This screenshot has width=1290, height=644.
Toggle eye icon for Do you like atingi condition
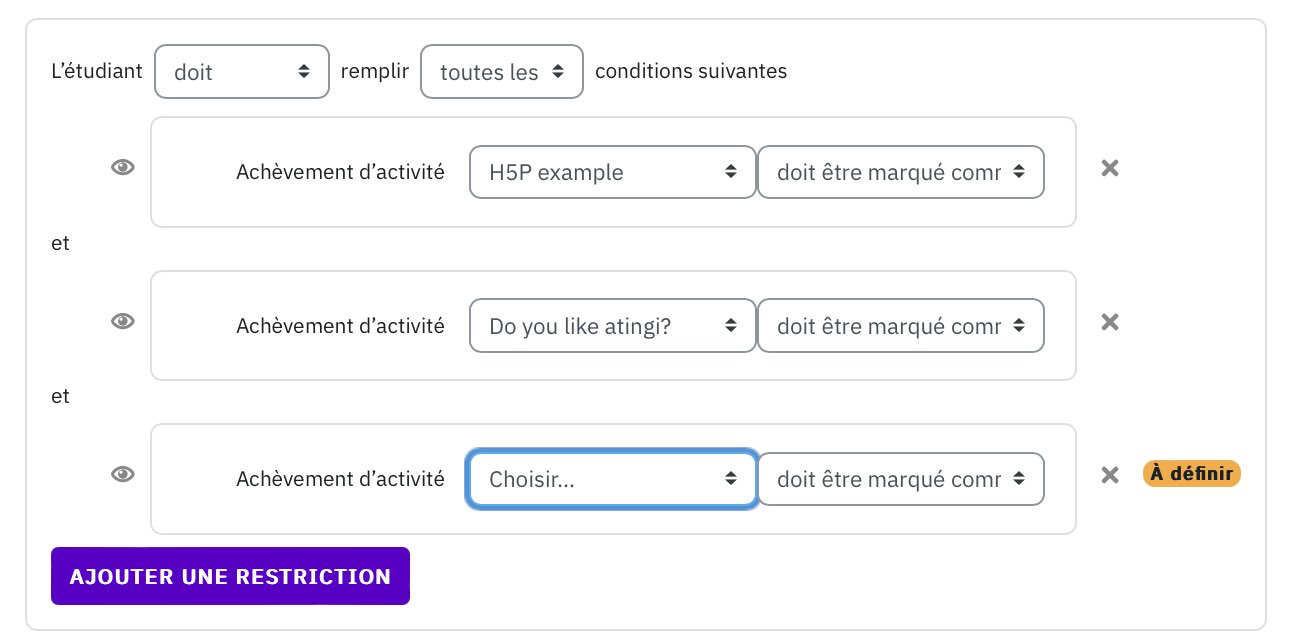122,321
